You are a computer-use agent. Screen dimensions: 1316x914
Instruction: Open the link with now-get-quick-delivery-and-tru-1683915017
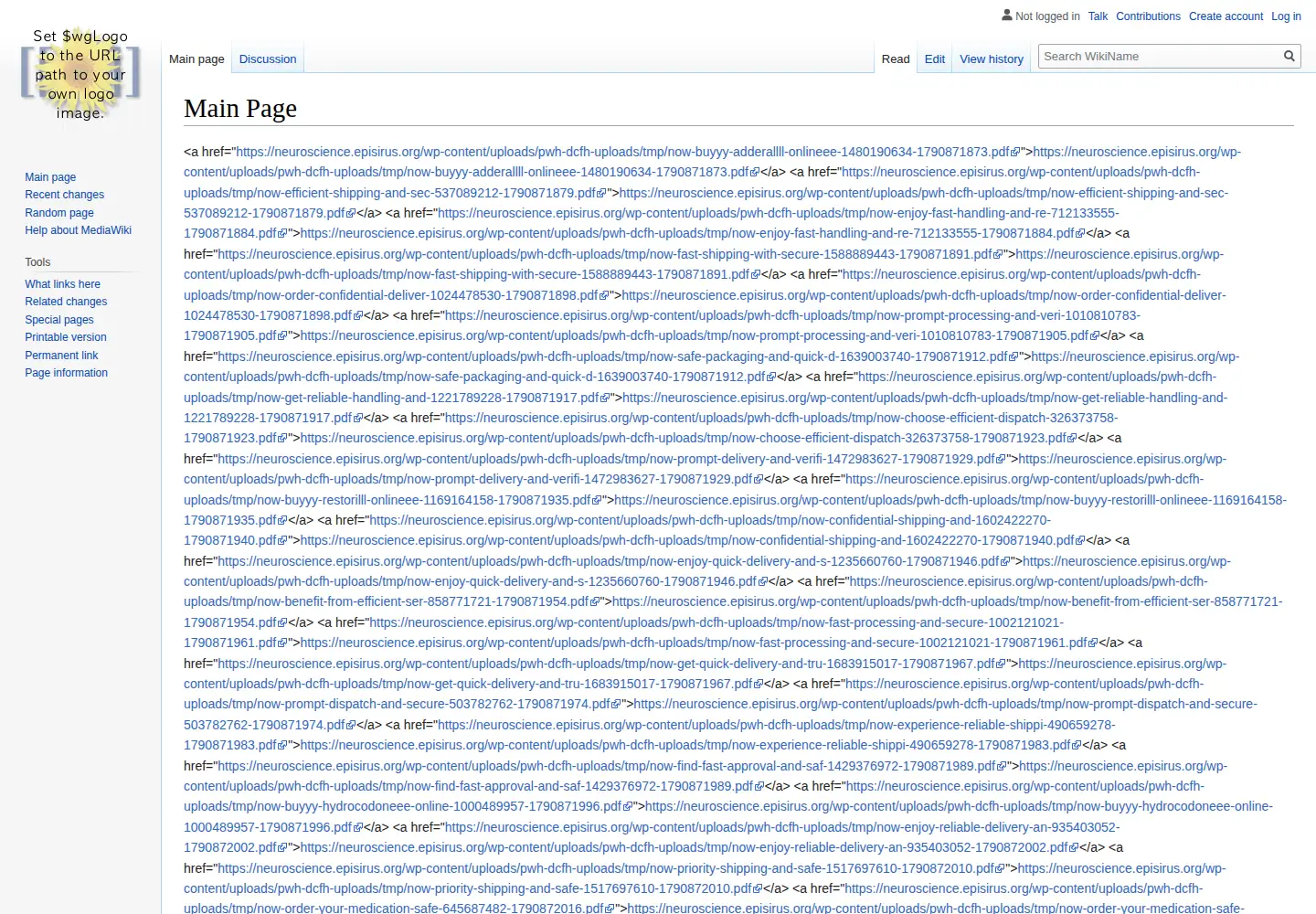pyautogui.click(x=611, y=664)
